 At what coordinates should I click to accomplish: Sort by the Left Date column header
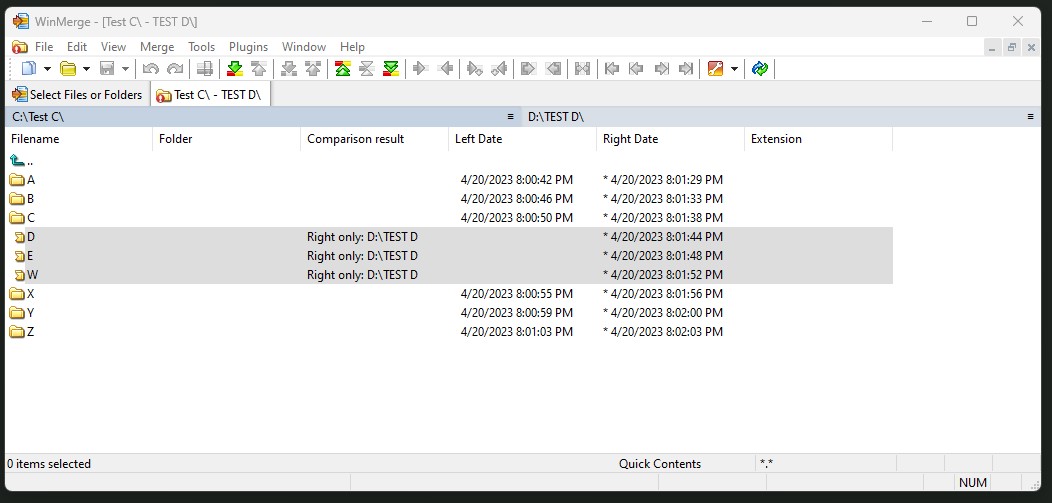click(x=523, y=139)
